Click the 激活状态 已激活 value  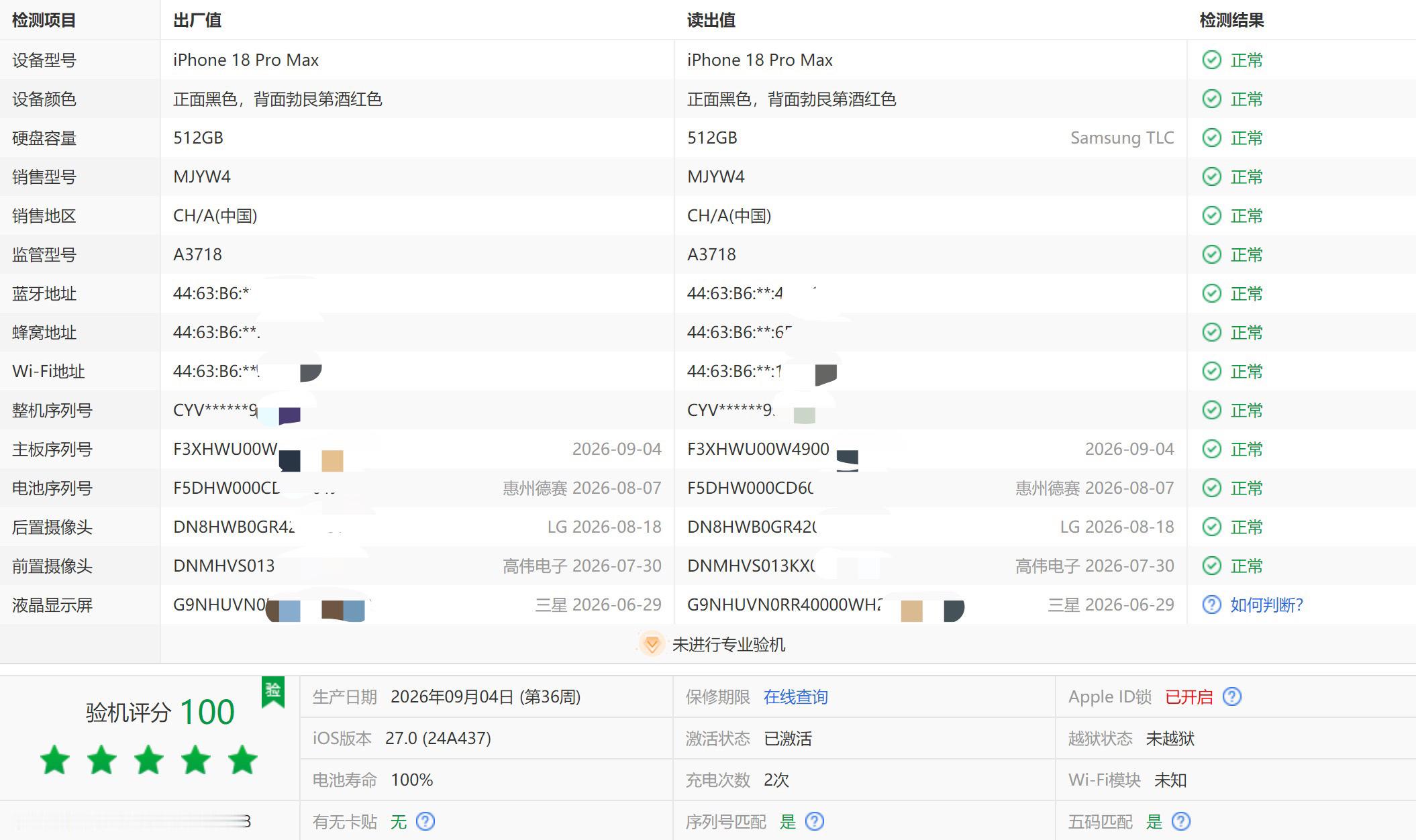point(788,739)
